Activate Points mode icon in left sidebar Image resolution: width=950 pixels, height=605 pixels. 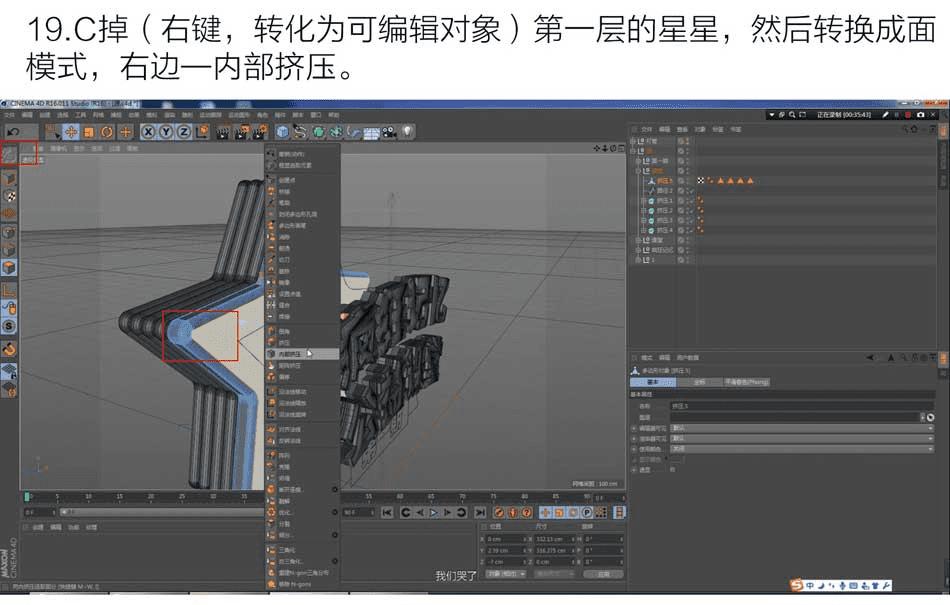tap(9, 232)
